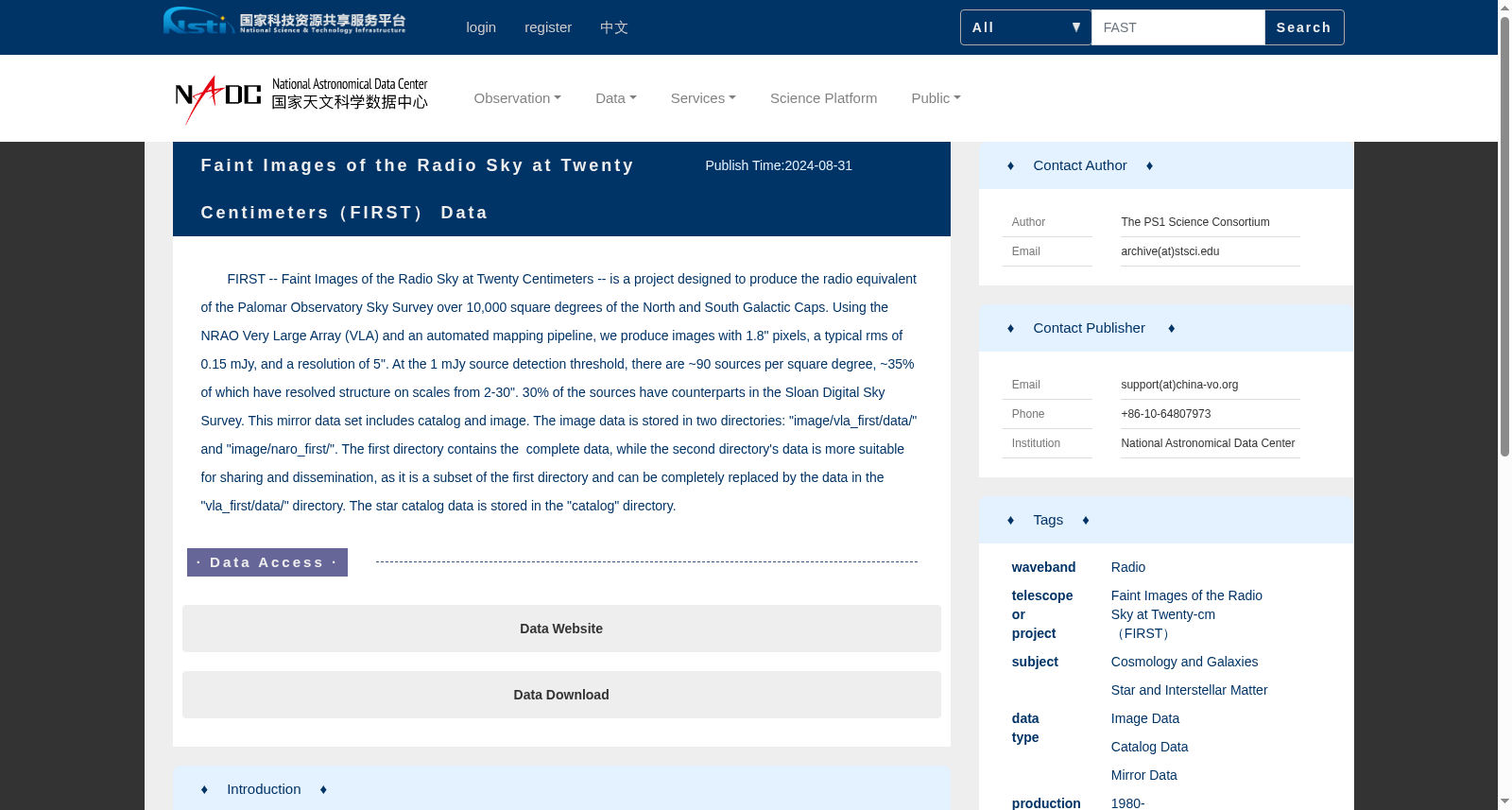Click the Tags section heading
Screen dimensions: 1512x810
[x=1048, y=520]
